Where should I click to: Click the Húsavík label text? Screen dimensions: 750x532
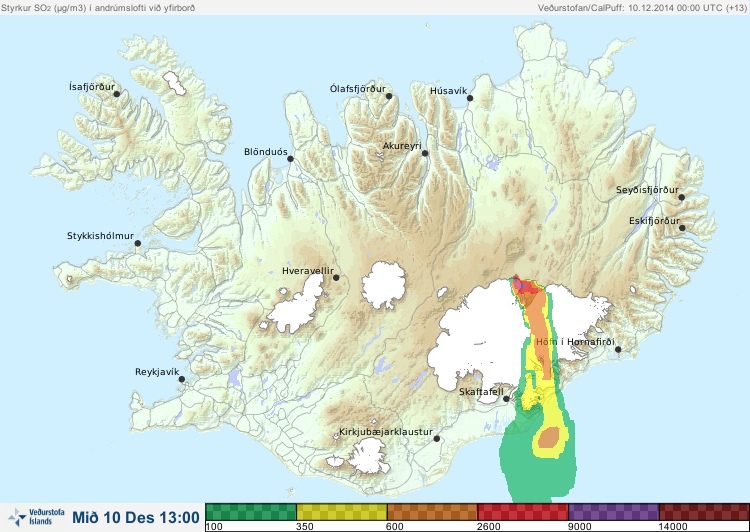[x=449, y=91]
